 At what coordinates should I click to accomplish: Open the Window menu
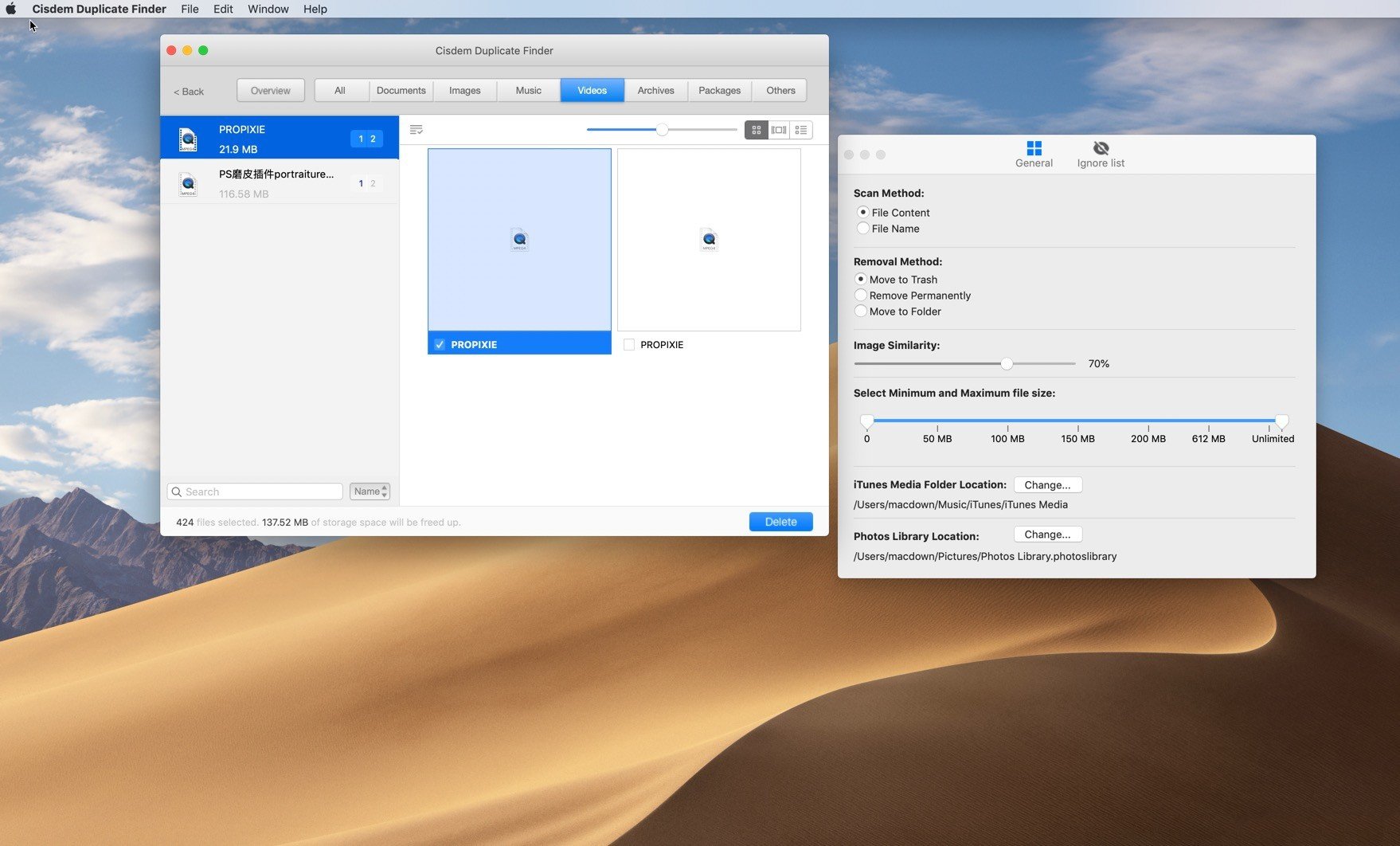268,9
